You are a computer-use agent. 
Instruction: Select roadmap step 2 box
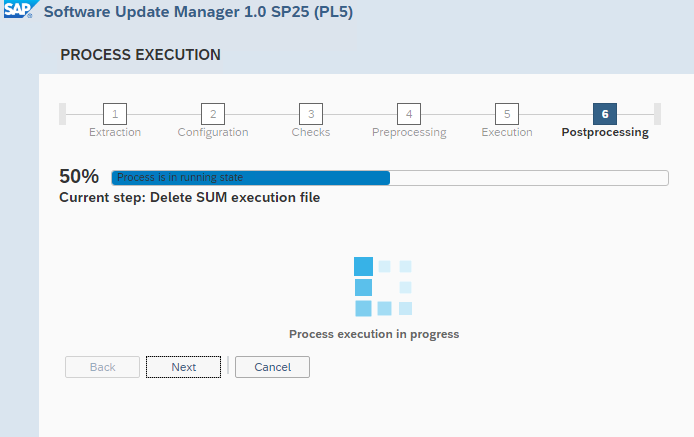tap(213, 114)
